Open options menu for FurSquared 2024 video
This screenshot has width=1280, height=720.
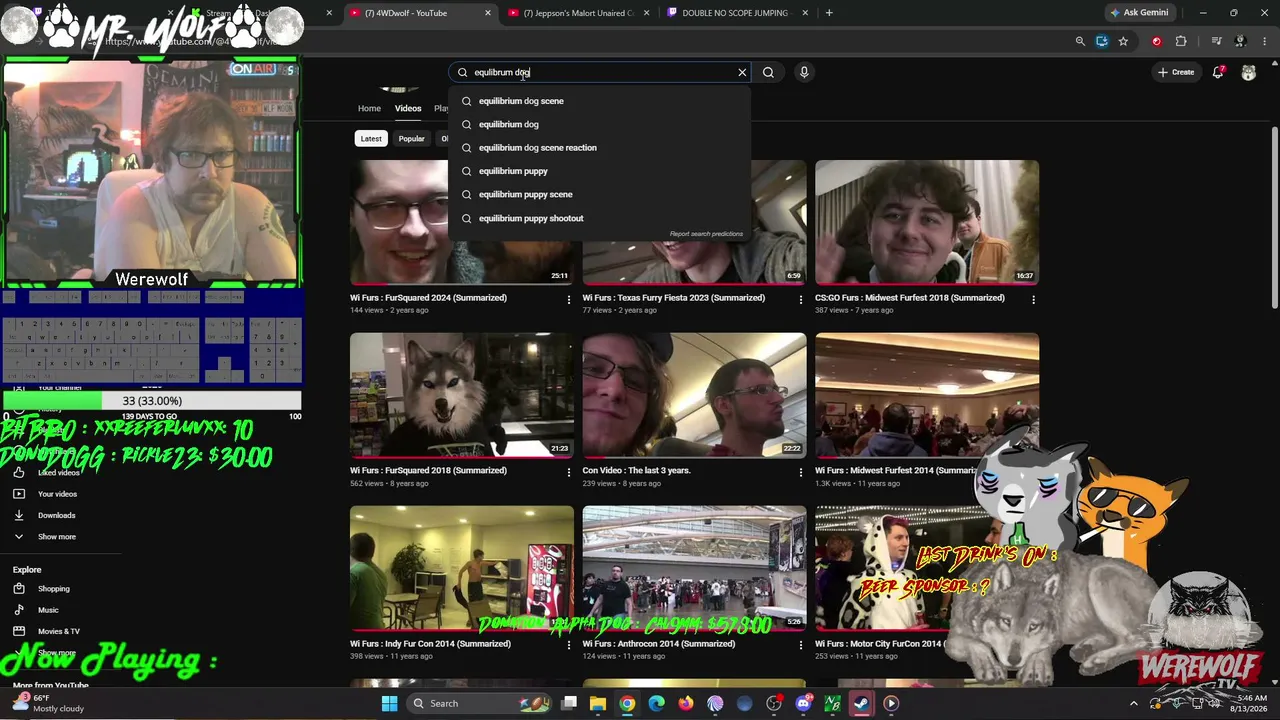[x=569, y=299]
